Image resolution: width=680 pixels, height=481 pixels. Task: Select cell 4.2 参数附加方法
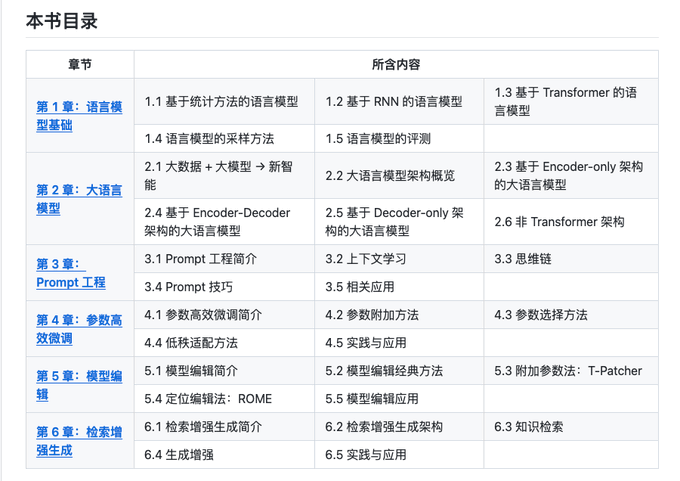tap(399, 315)
